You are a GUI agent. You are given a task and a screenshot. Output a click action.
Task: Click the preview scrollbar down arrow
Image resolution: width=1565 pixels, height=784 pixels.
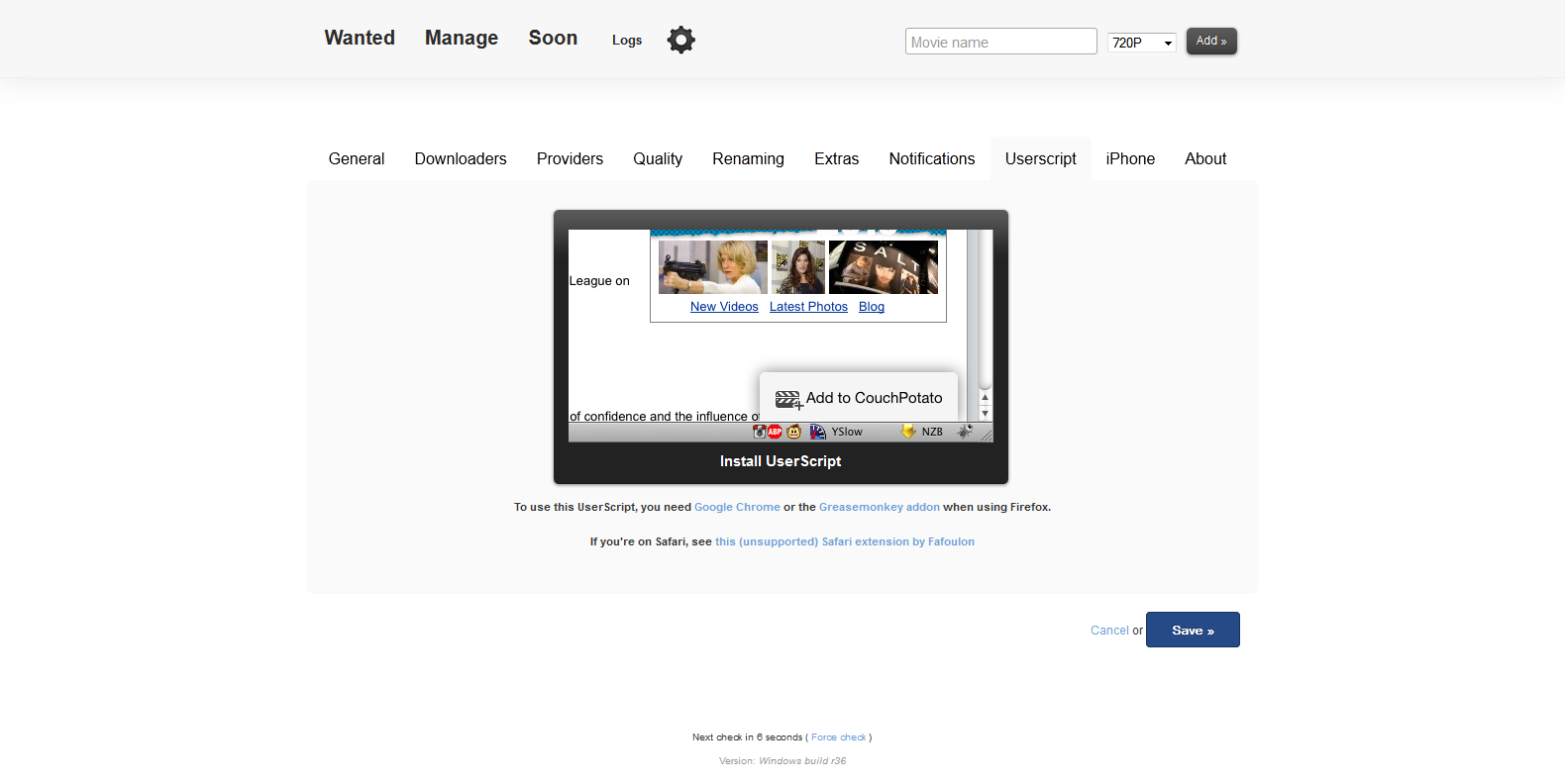click(985, 414)
